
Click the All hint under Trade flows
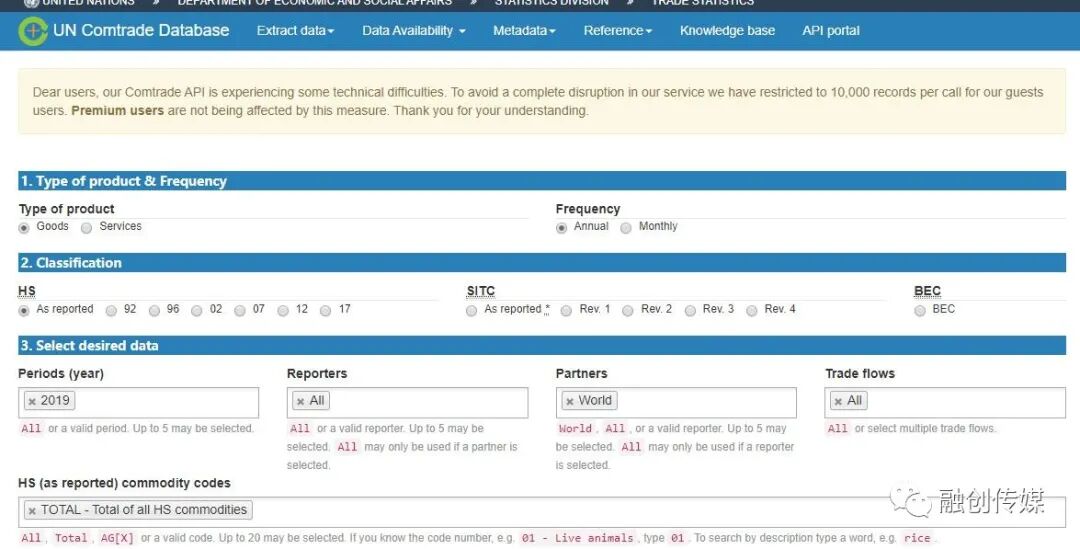coord(838,428)
